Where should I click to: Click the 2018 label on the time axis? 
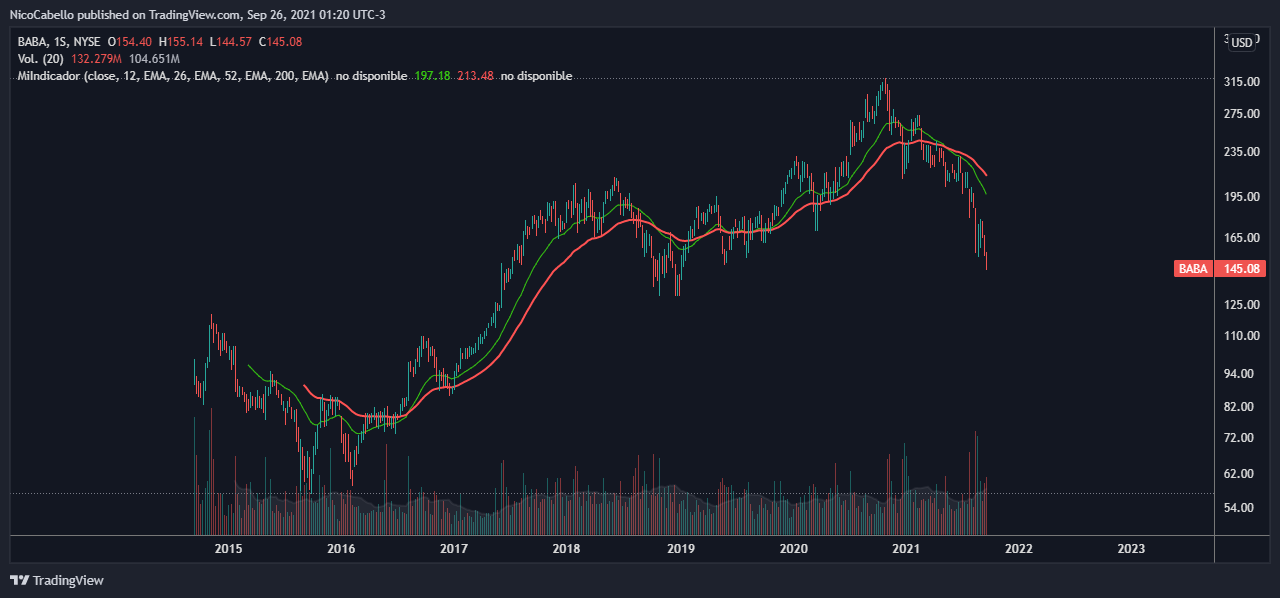566,549
